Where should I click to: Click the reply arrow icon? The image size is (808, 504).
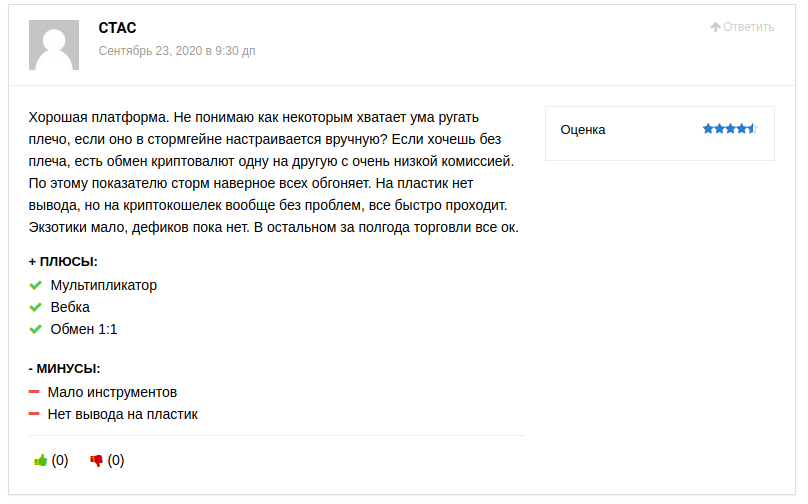(x=715, y=27)
